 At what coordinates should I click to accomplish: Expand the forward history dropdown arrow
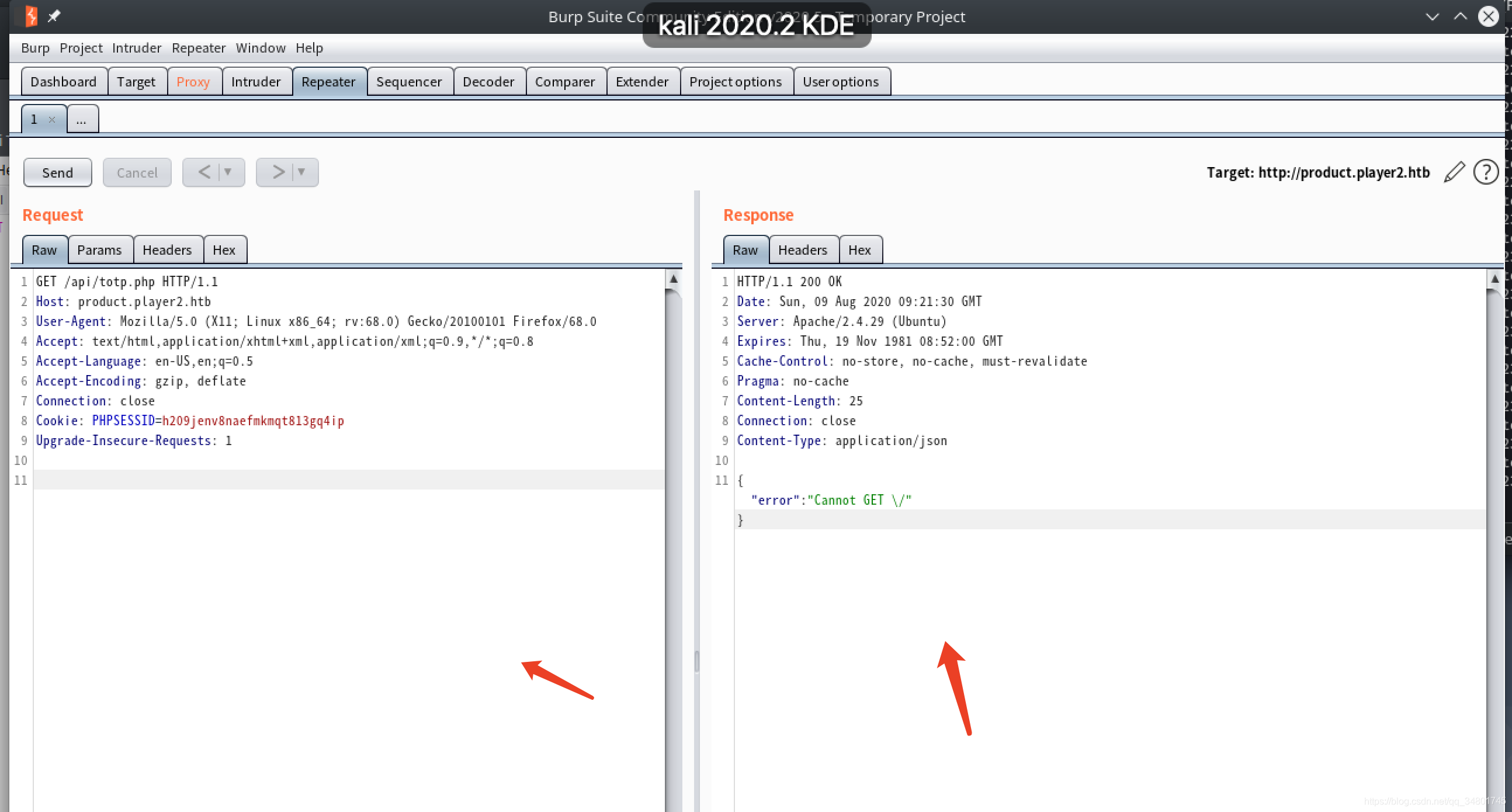pos(301,172)
